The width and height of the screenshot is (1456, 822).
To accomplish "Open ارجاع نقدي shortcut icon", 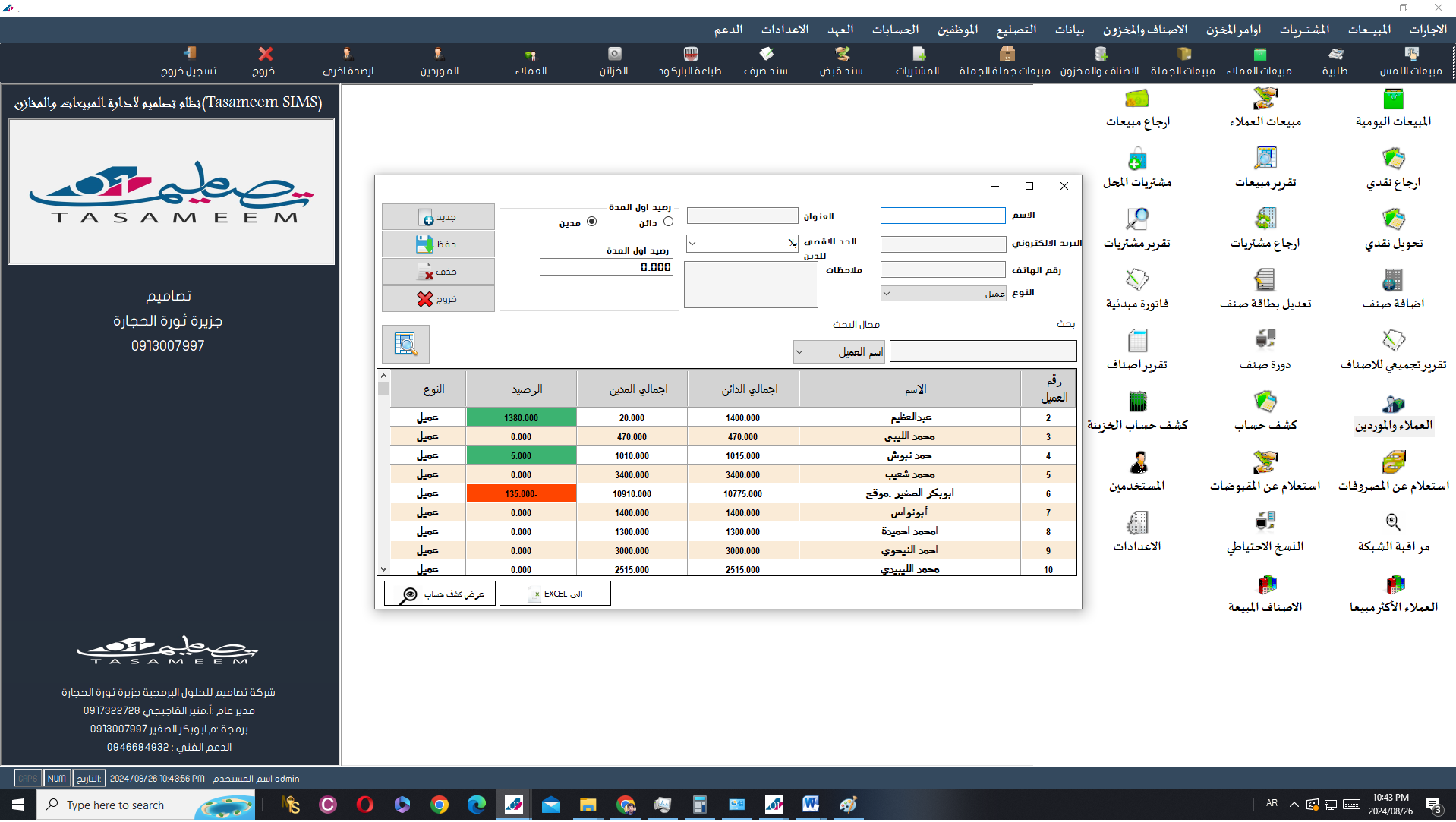I will (x=1393, y=168).
